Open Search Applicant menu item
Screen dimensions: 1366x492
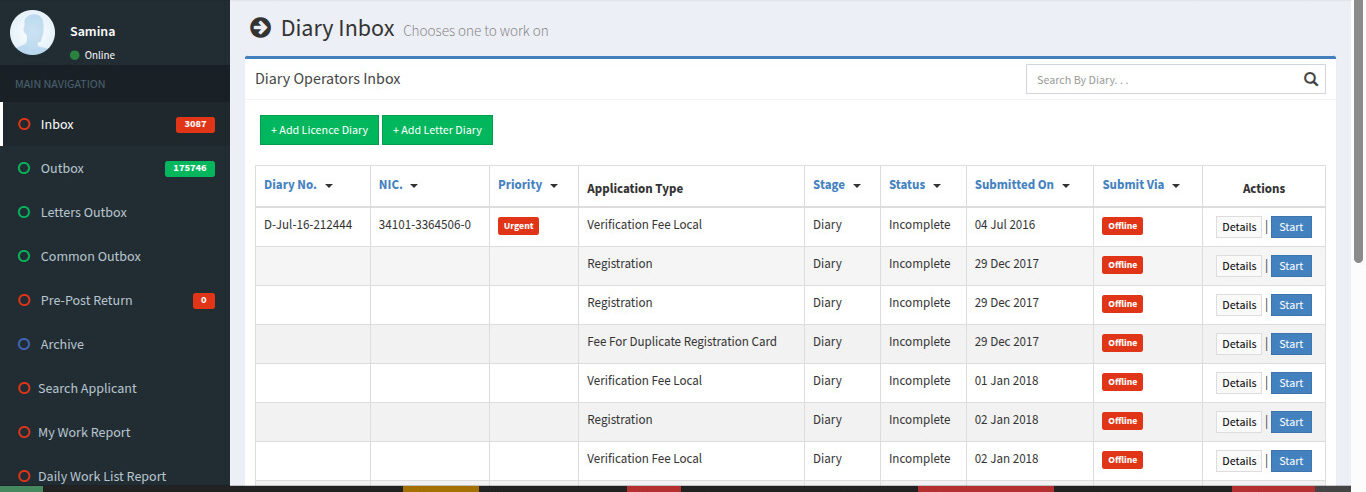click(x=115, y=389)
